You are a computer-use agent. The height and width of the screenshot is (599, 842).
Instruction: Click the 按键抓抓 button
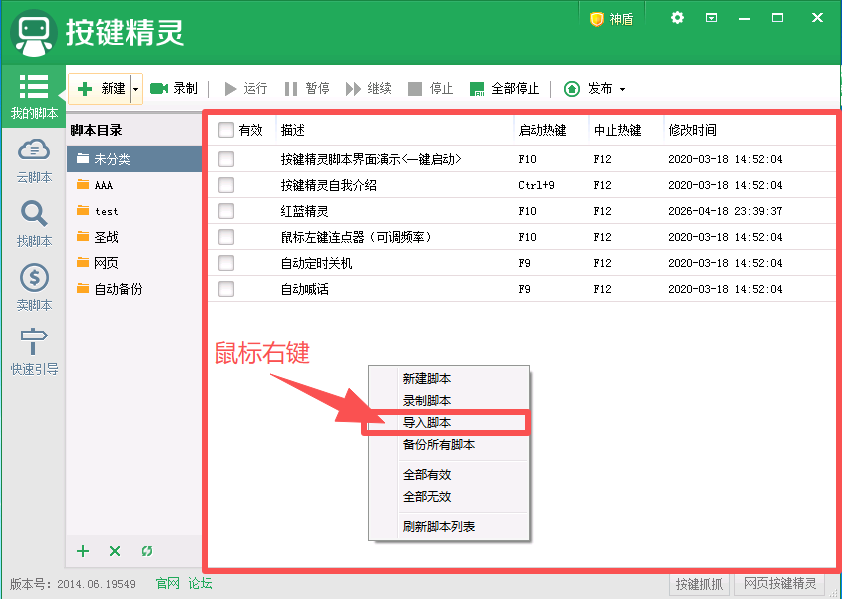pos(699,584)
